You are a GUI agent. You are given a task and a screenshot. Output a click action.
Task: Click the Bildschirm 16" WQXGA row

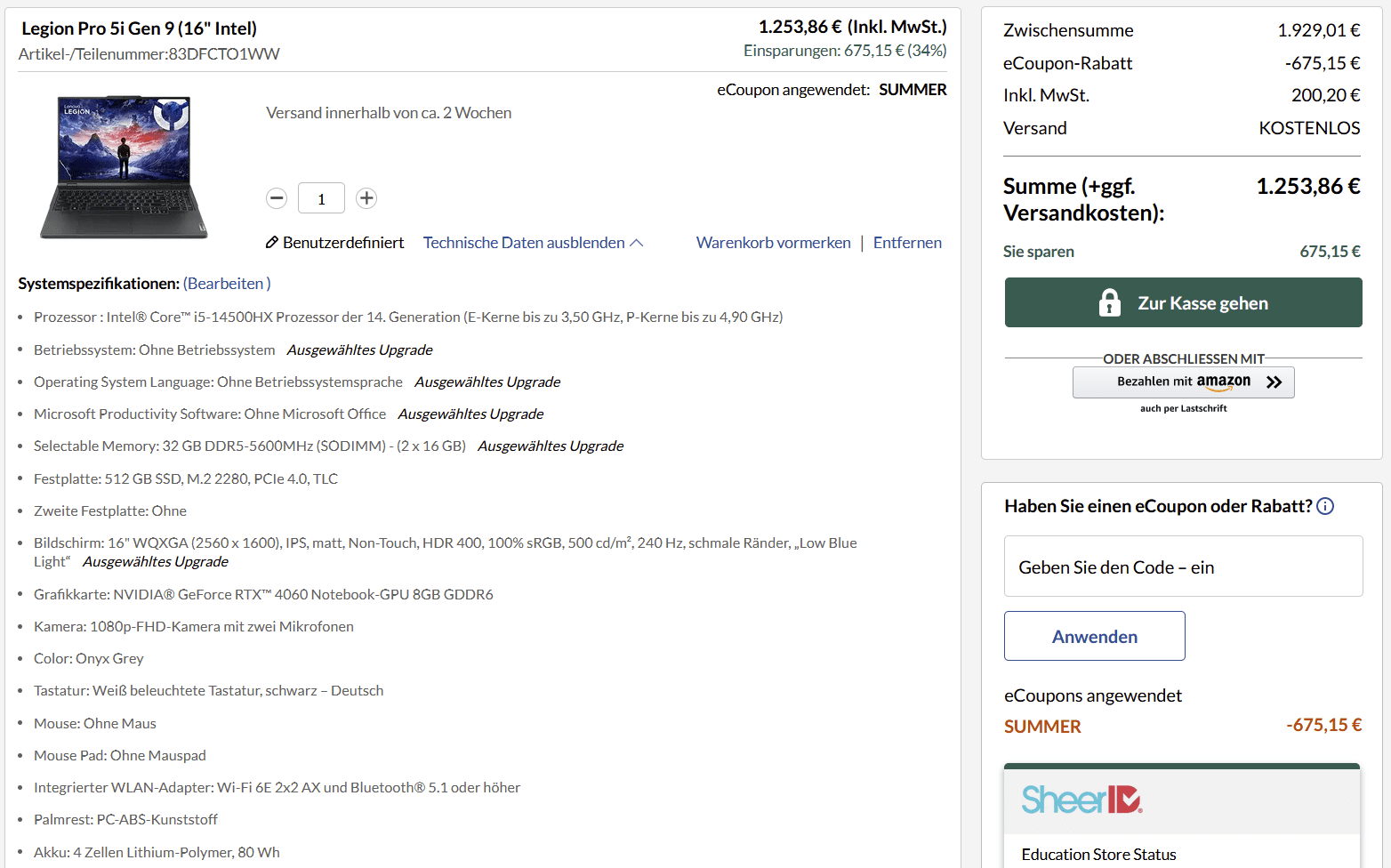tap(446, 552)
